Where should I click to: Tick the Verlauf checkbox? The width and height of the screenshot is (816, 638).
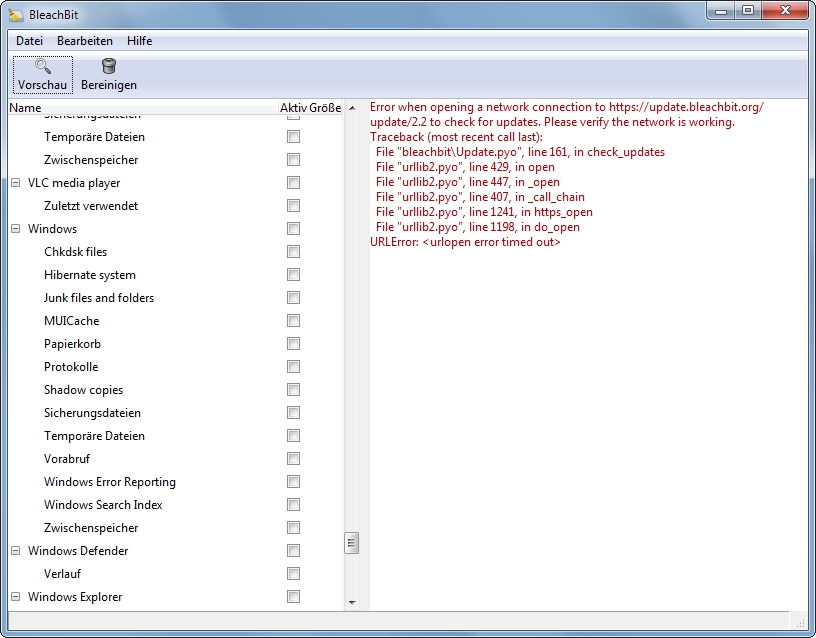pos(294,573)
